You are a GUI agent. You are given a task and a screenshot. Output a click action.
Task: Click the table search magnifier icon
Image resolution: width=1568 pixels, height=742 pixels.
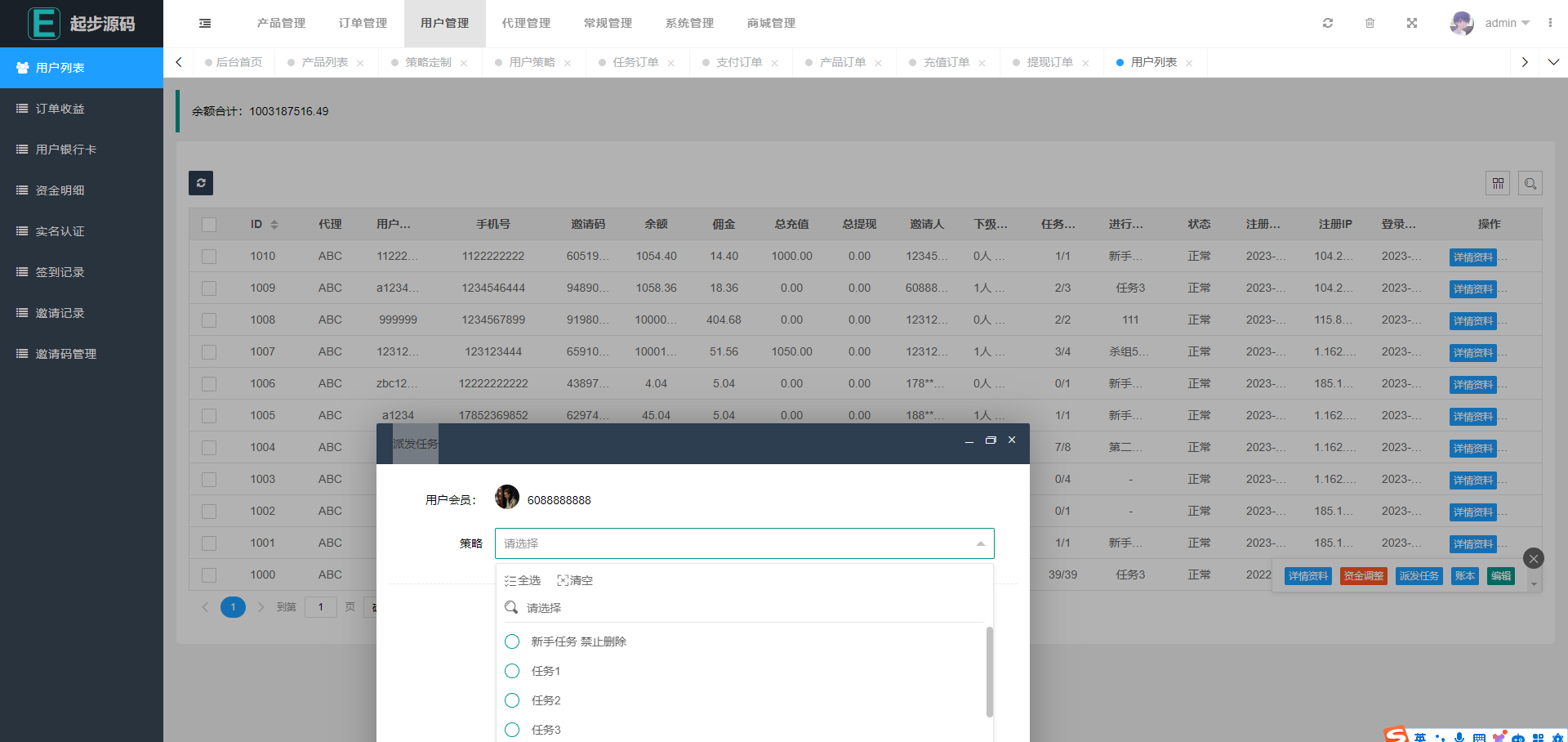point(1530,184)
